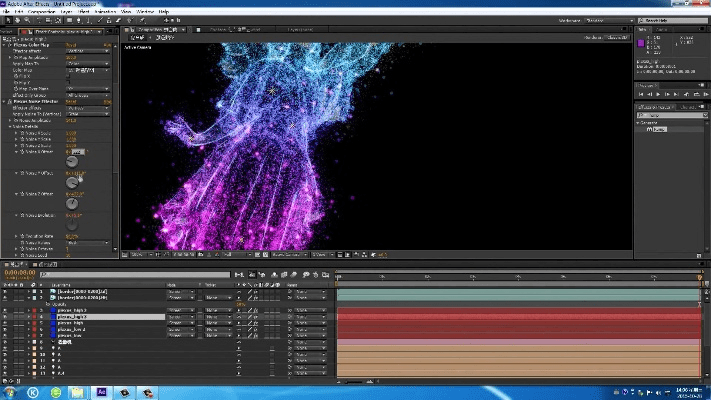Click the Windows Start button
This screenshot has width=711, height=400.
tap(10, 392)
